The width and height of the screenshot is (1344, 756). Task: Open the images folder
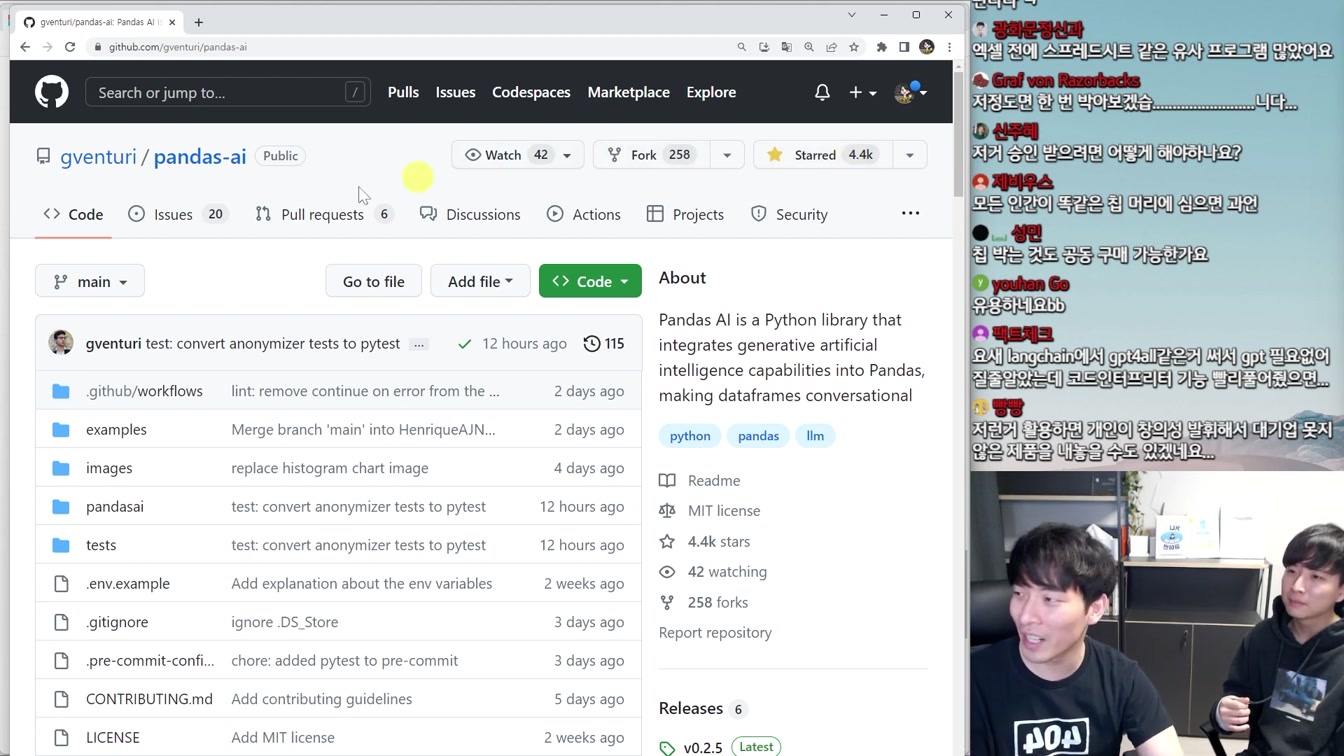[x=109, y=468]
